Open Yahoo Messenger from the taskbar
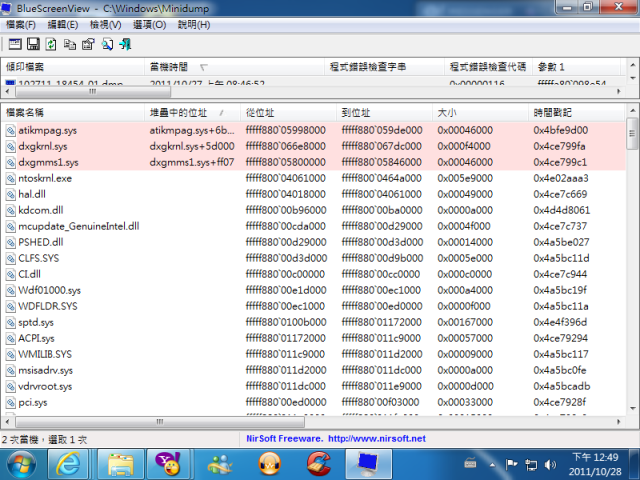This screenshot has width=640, height=480. (168, 464)
